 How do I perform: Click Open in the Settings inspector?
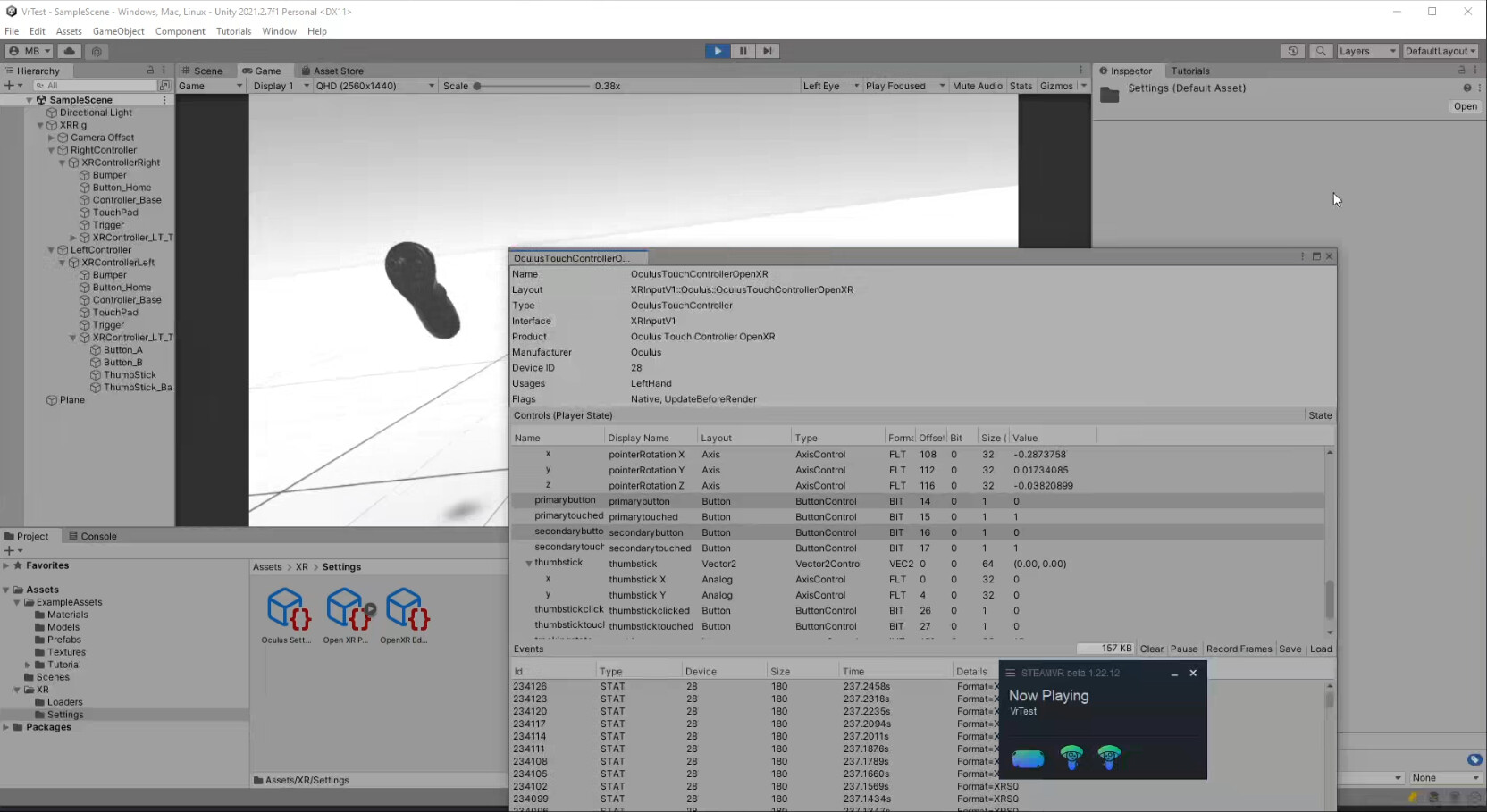1464,105
